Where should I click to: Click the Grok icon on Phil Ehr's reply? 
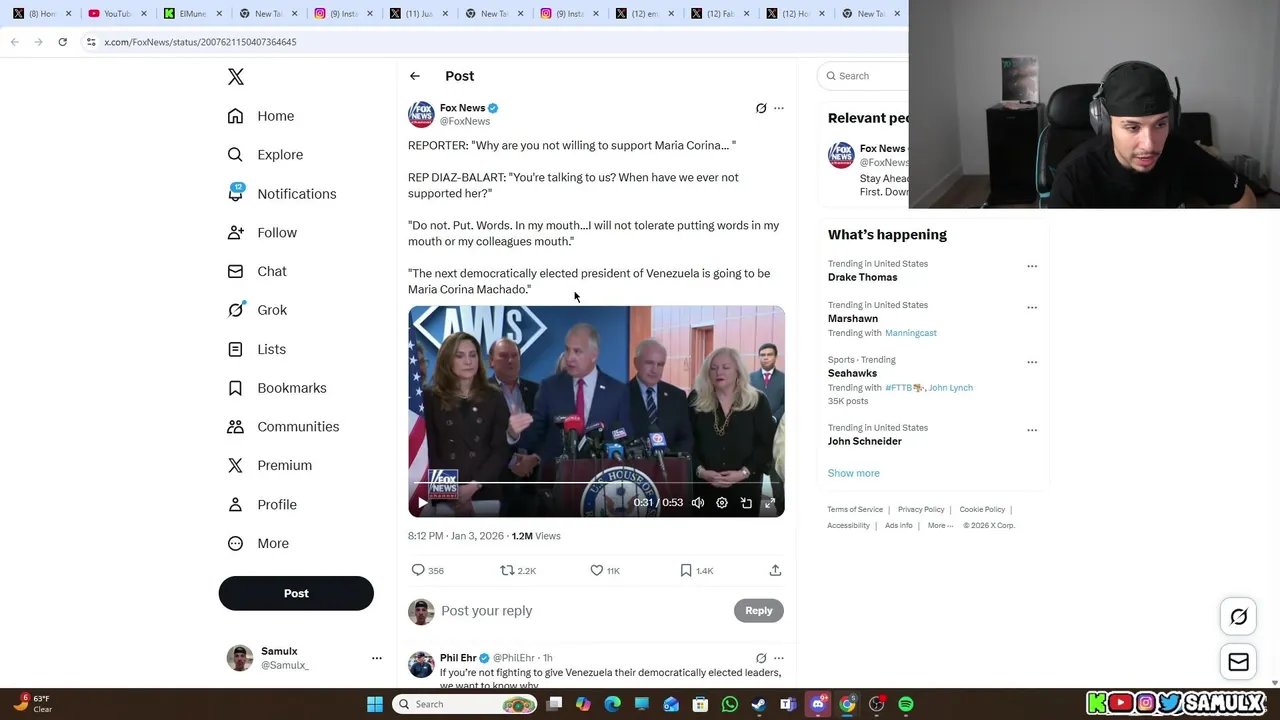coord(761,658)
